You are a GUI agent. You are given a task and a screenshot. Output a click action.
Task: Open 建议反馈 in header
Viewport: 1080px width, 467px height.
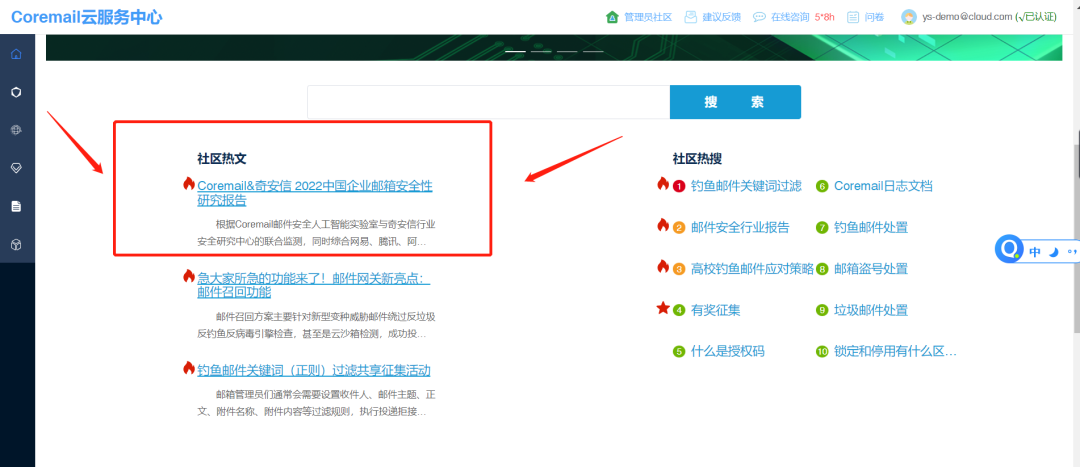[x=721, y=17]
